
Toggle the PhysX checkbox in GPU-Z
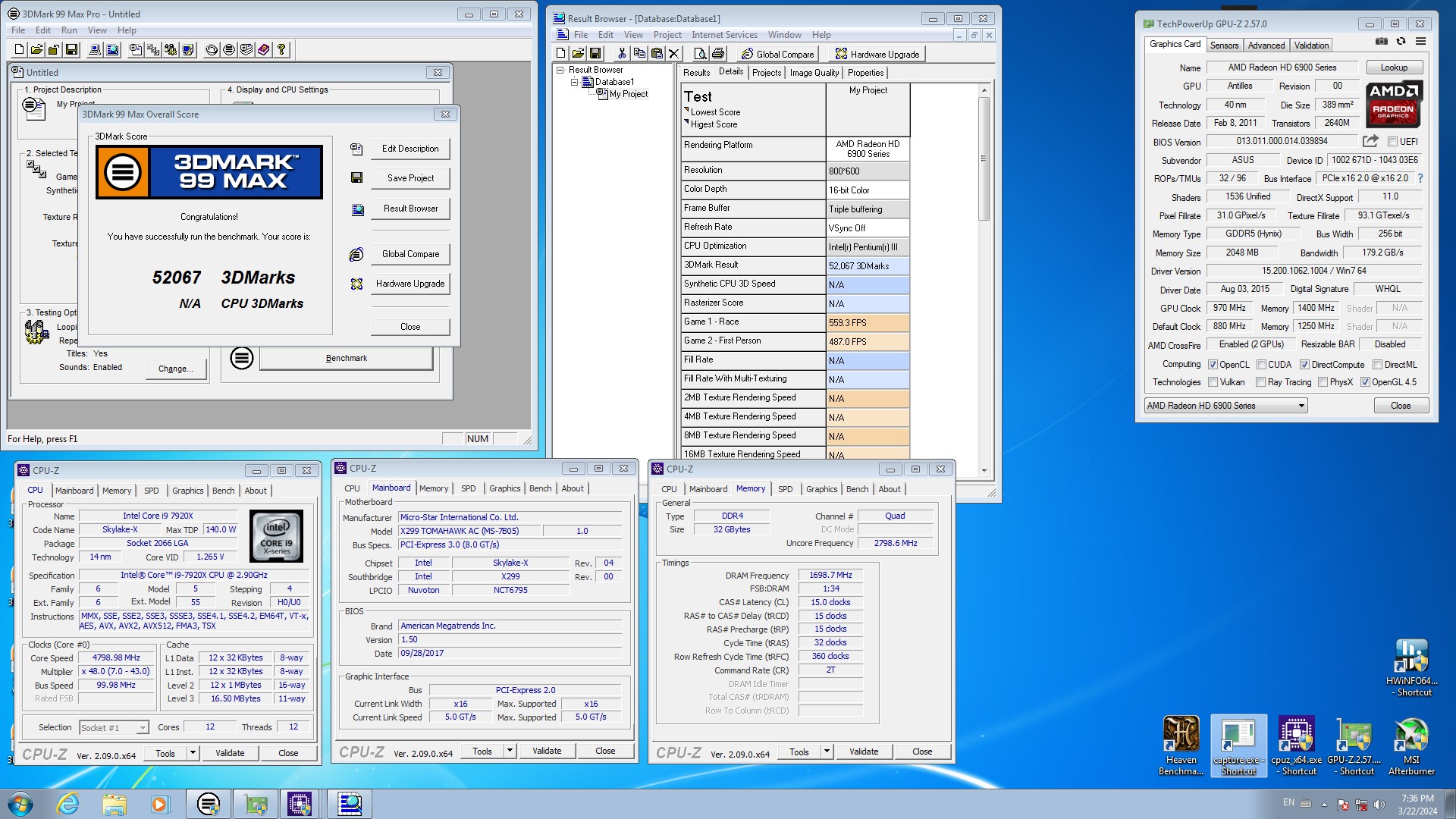[1323, 382]
